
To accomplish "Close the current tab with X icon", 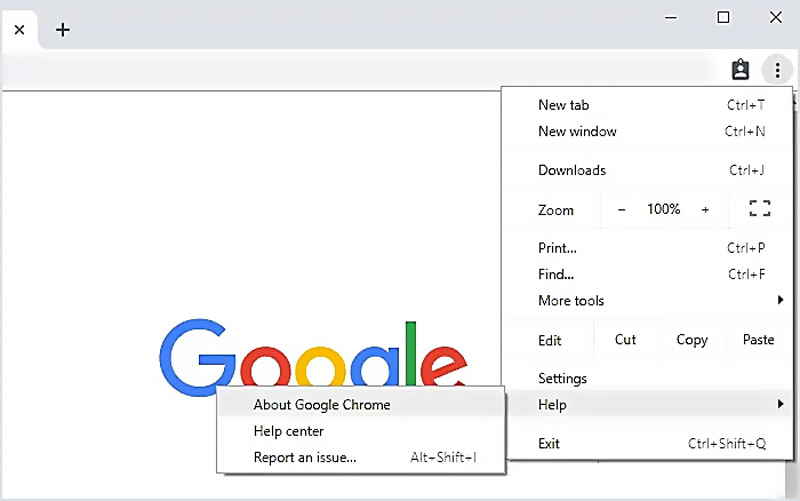I will point(19,29).
